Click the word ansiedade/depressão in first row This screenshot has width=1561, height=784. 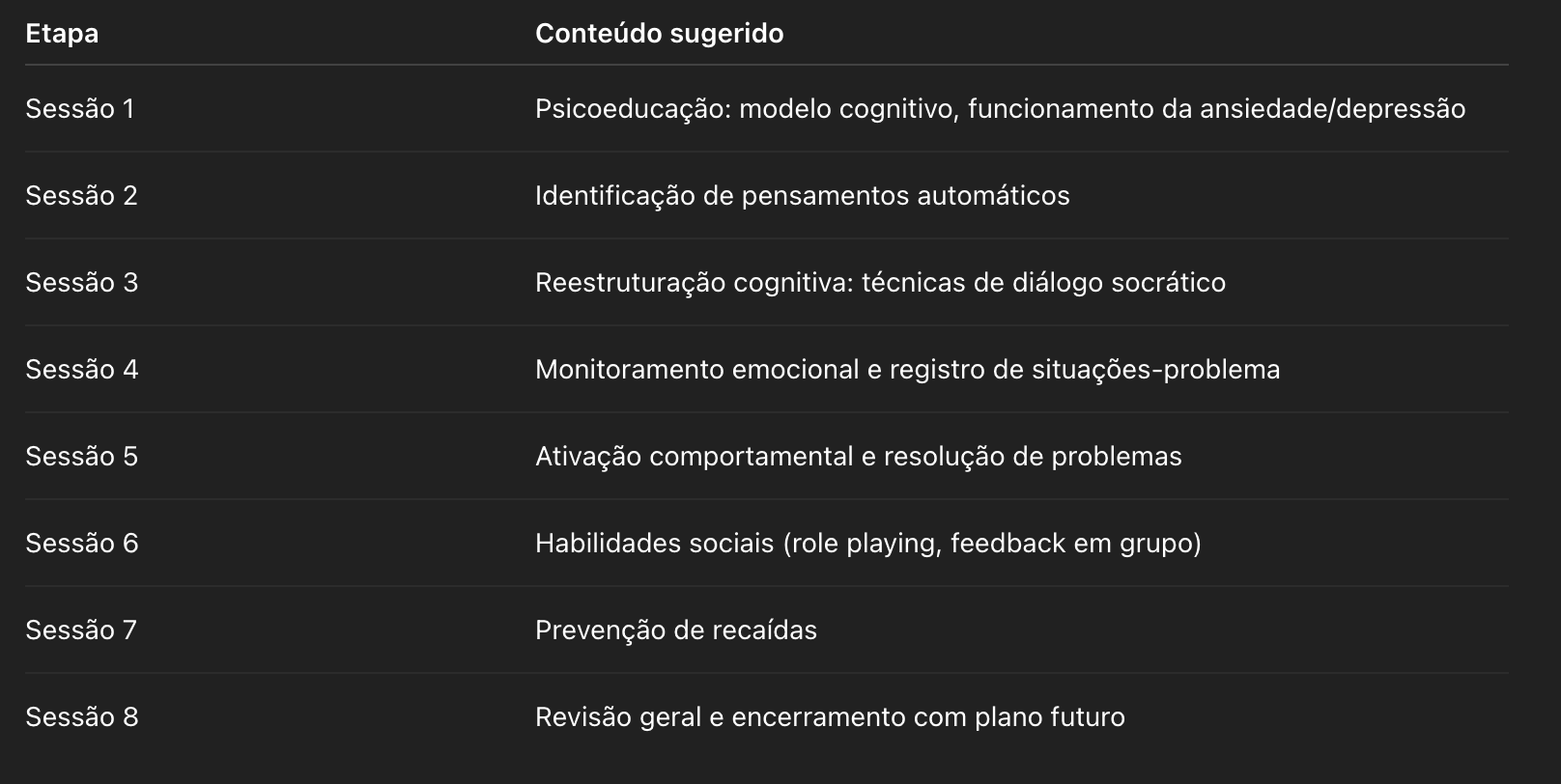tap(1333, 109)
